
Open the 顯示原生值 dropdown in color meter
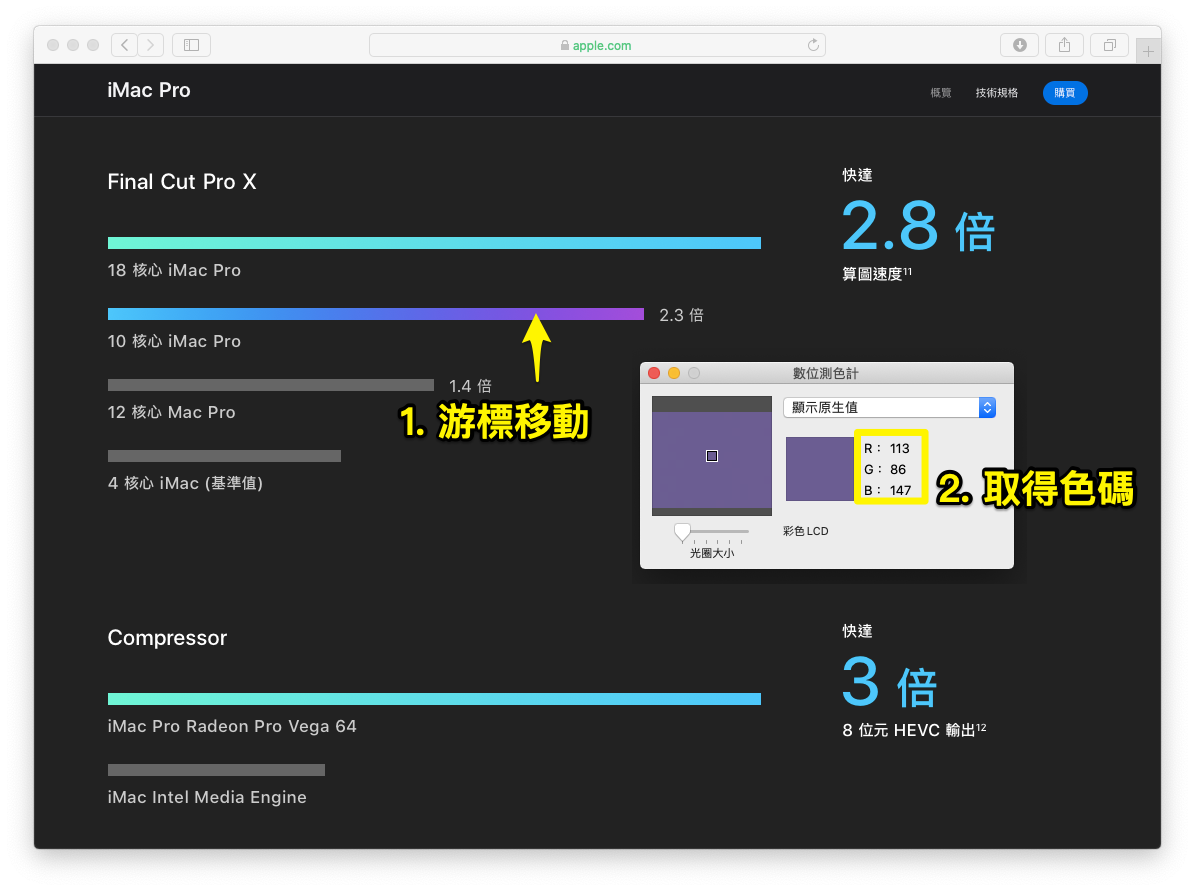(889, 407)
